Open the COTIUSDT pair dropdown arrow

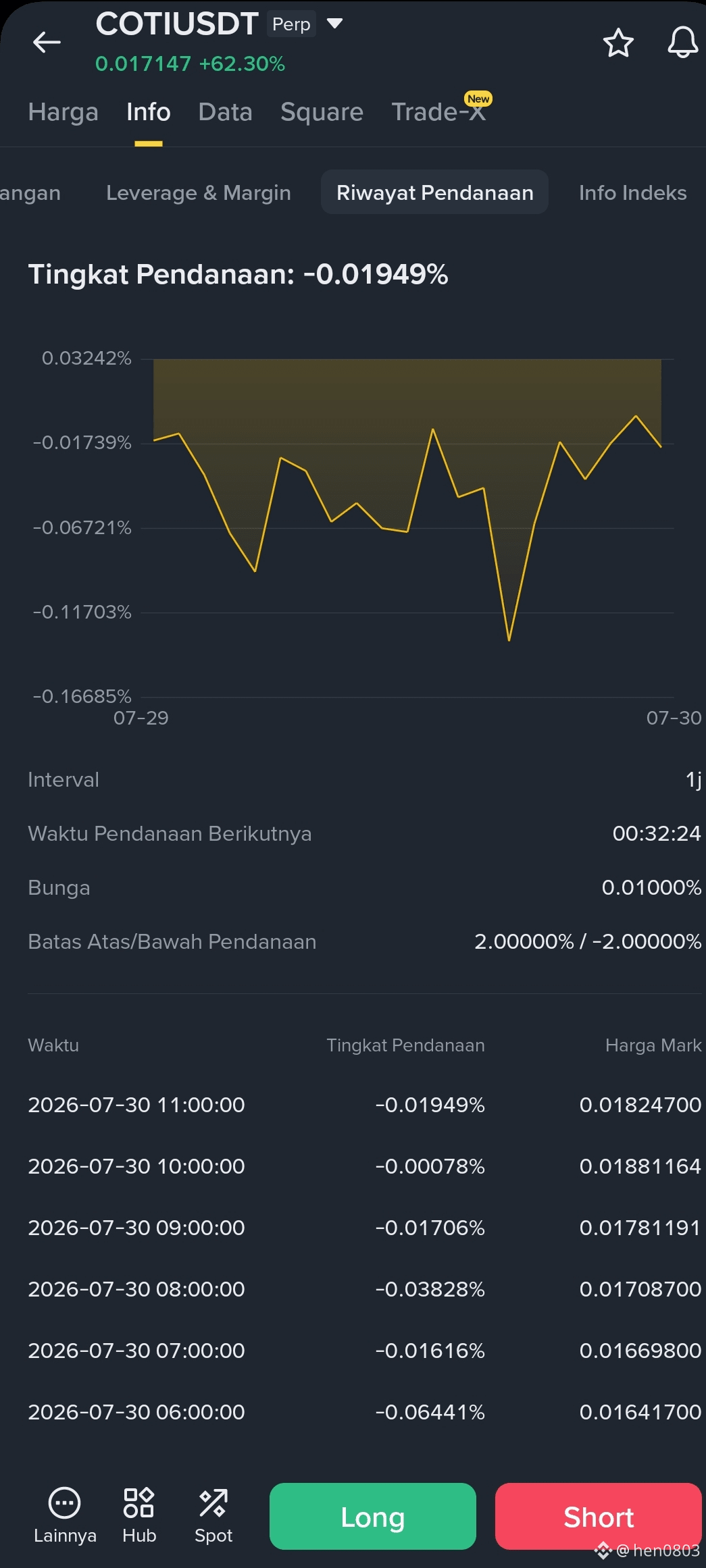pyautogui.click(x=334, y=24)
